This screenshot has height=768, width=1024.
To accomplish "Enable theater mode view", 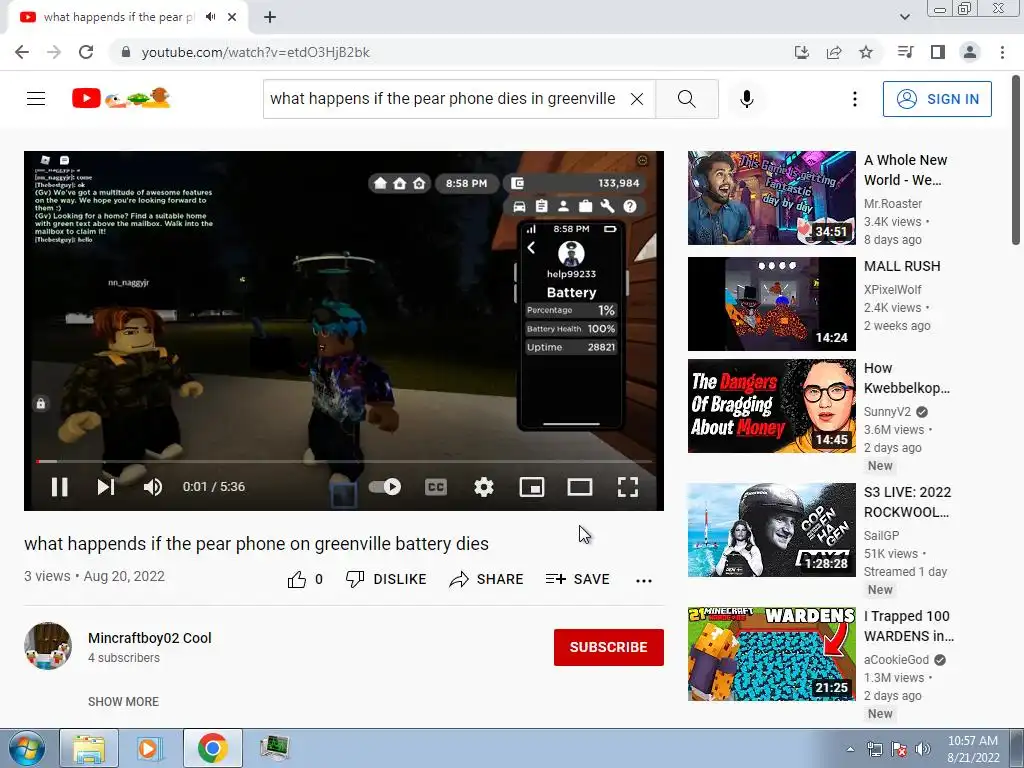I will [580, 487].
